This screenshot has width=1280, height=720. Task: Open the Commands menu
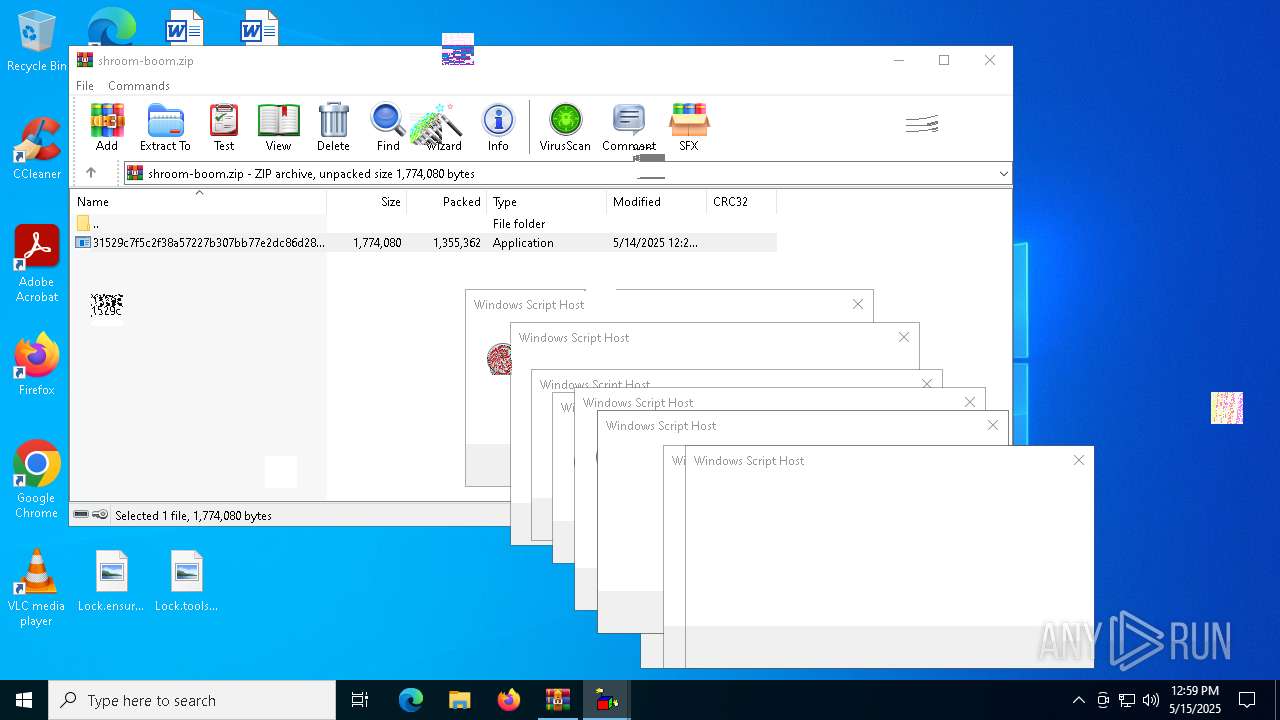[x=139, y=86]
